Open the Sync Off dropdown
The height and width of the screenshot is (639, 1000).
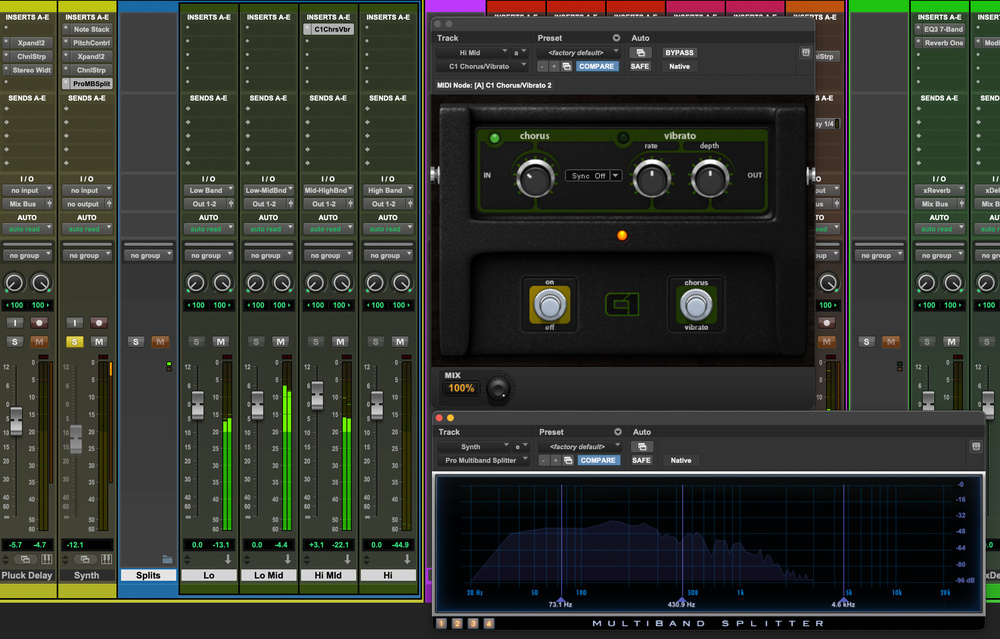594,175
